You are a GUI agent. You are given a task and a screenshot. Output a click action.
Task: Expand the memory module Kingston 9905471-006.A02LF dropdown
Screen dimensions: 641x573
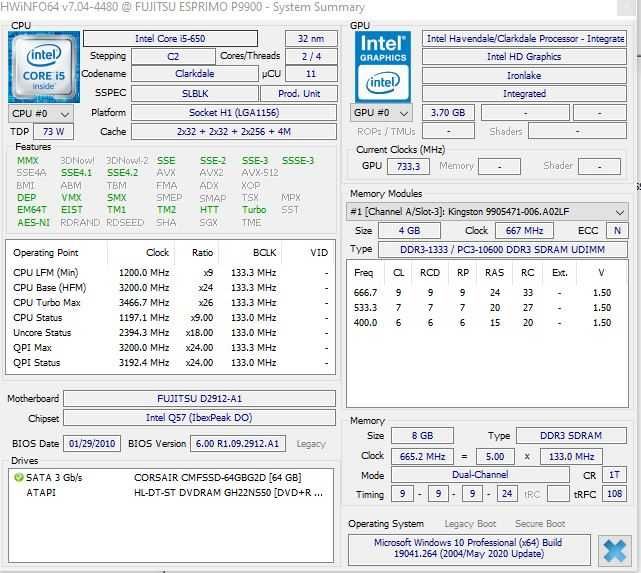point(487,212)
